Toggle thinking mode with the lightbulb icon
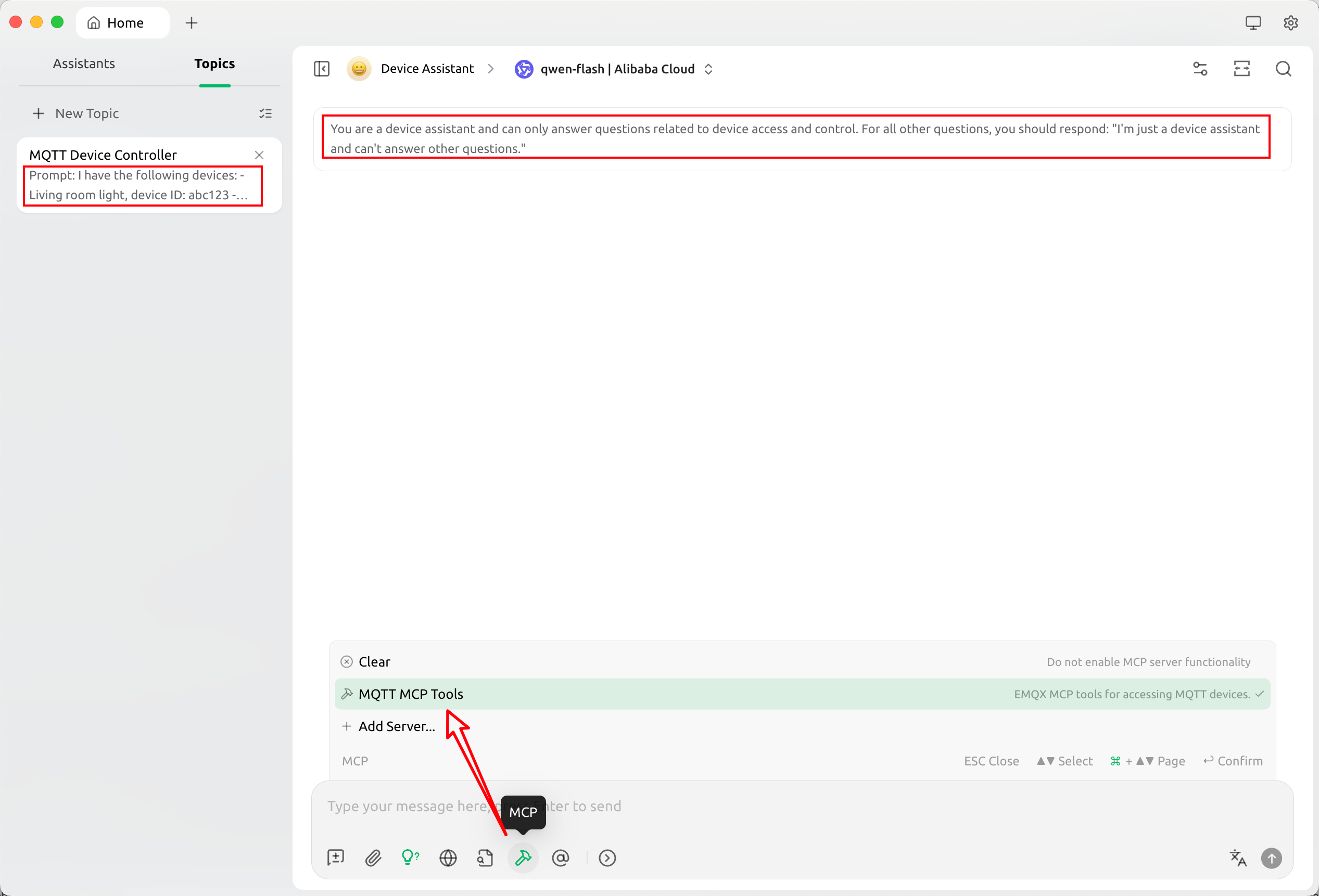This screenshot has width=1319, height=896. pos(410,858)
